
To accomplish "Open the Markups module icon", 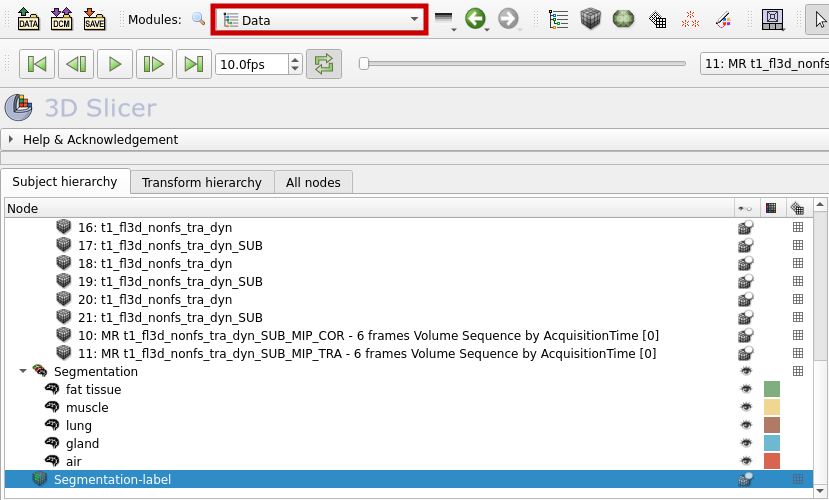I will tap(690, 19).
